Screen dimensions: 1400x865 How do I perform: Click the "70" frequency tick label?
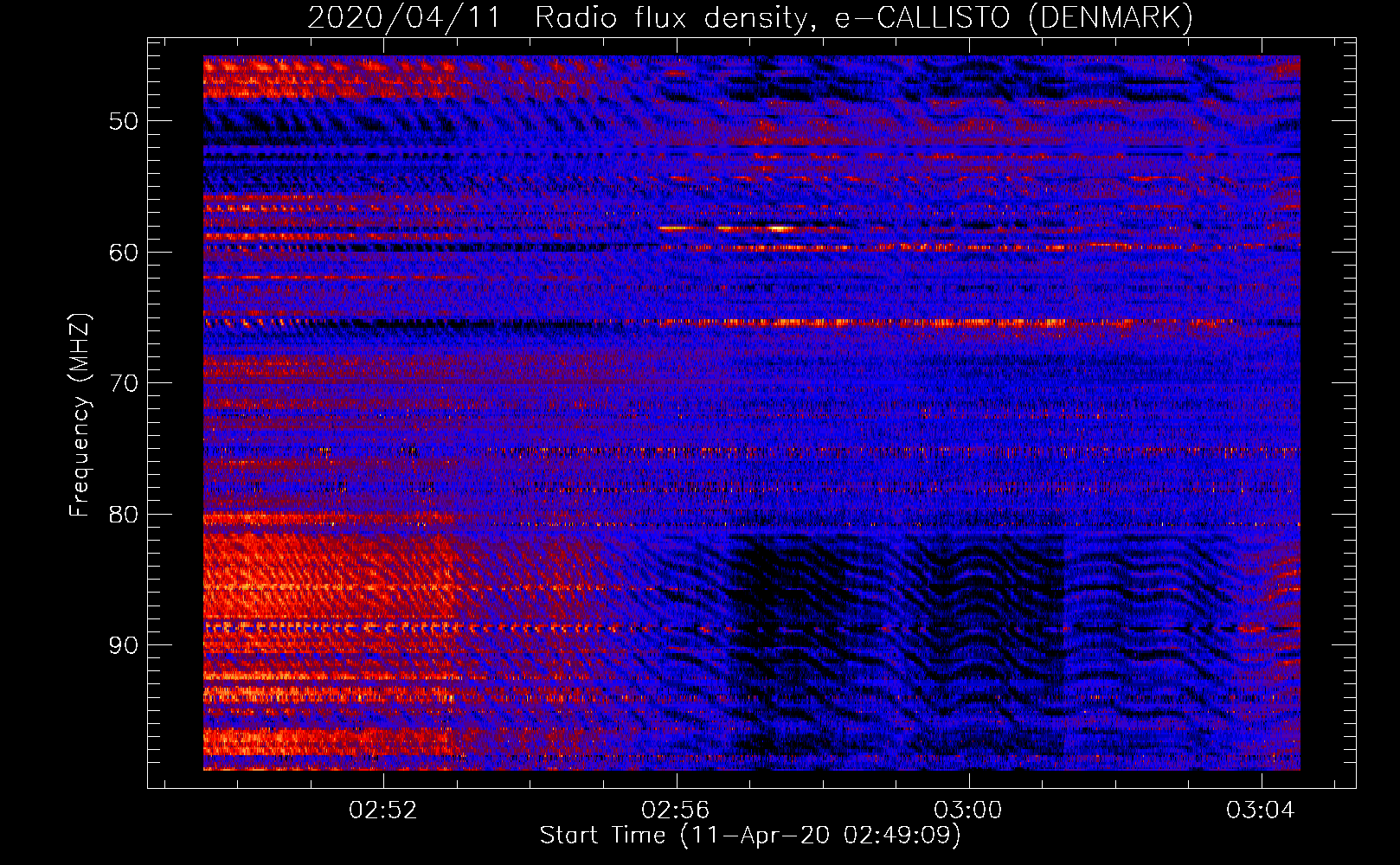pos(124,383)
